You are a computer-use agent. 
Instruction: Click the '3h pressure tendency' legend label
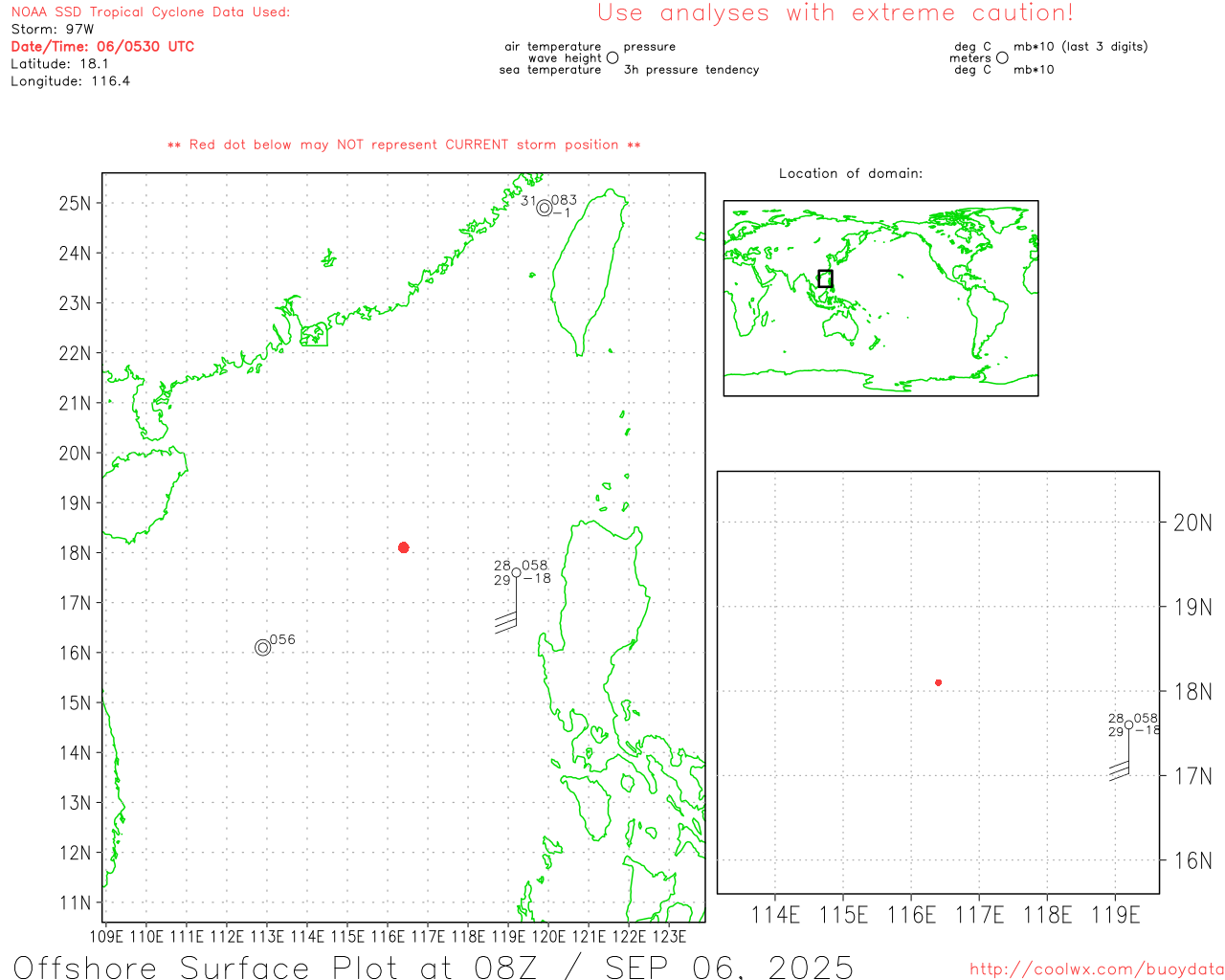click(x=691, y=70)
